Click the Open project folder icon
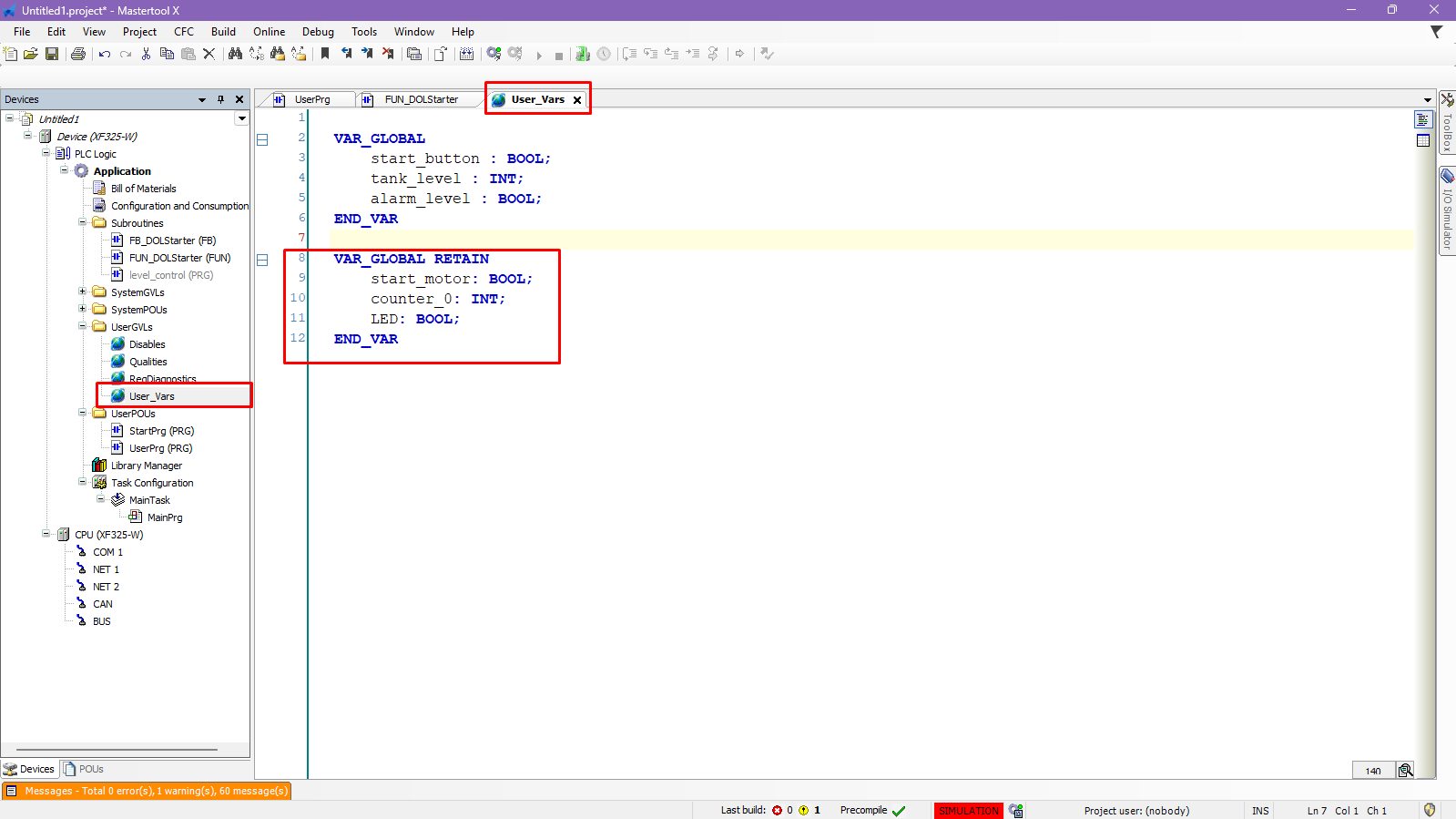Viewport: 1456px width, 819px height. tap(31, 54)
